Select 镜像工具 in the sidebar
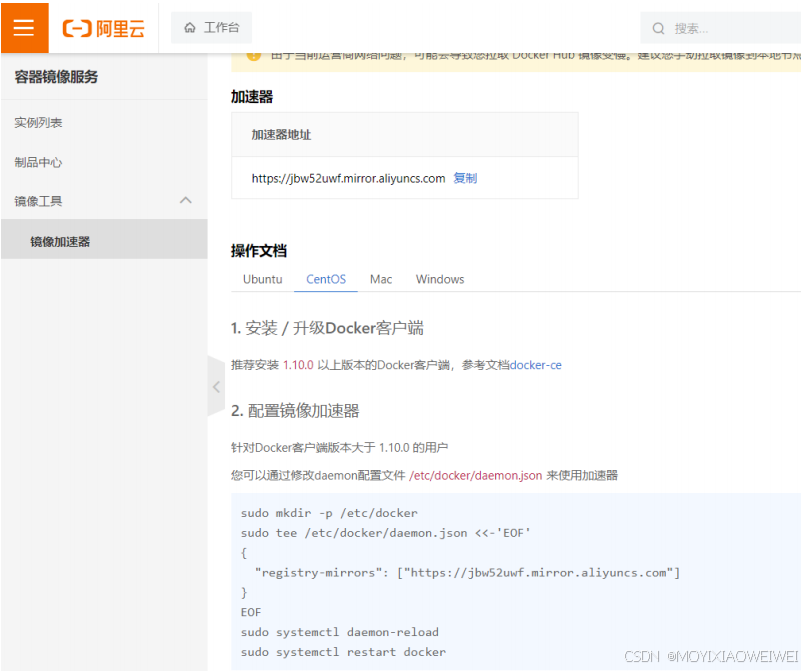 pyautogui.click(x=38, y=201)
